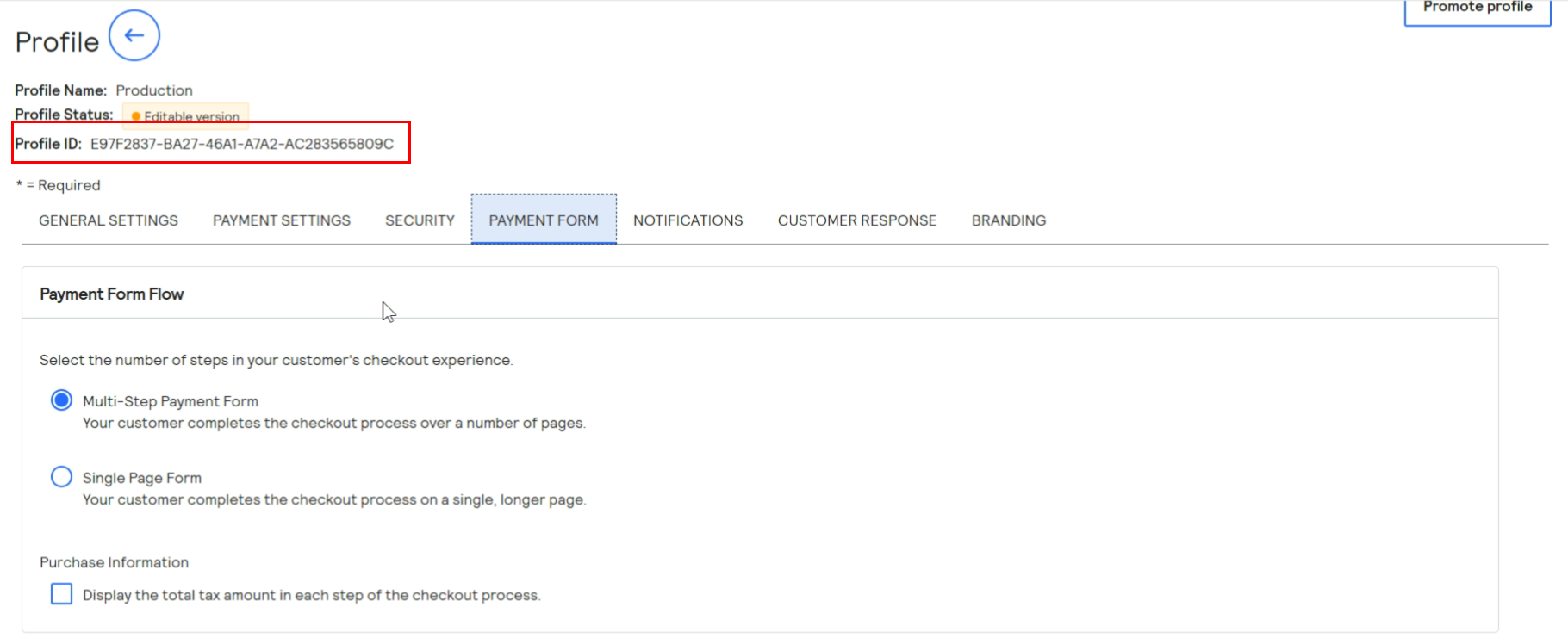Choose the Single Page Form radio button

(x=61, y=477)
